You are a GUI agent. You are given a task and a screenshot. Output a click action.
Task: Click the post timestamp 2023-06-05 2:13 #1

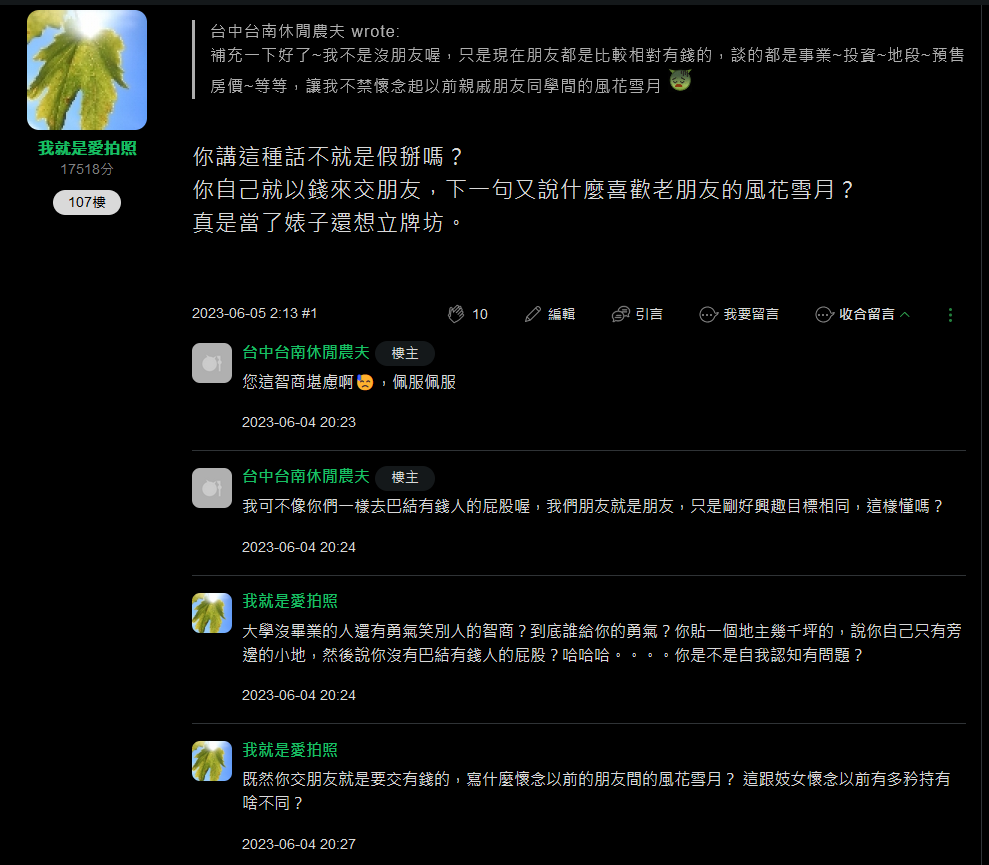pos(254,313)
